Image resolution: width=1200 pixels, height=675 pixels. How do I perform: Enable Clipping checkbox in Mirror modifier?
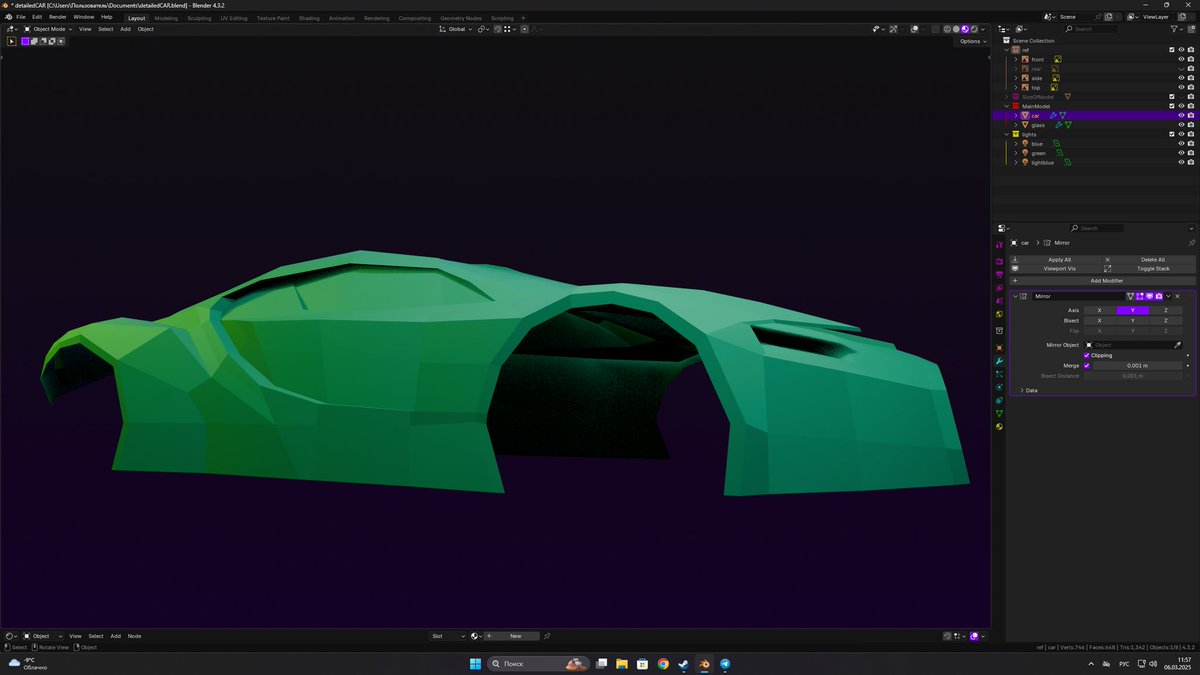click(x=1087, y=355)
